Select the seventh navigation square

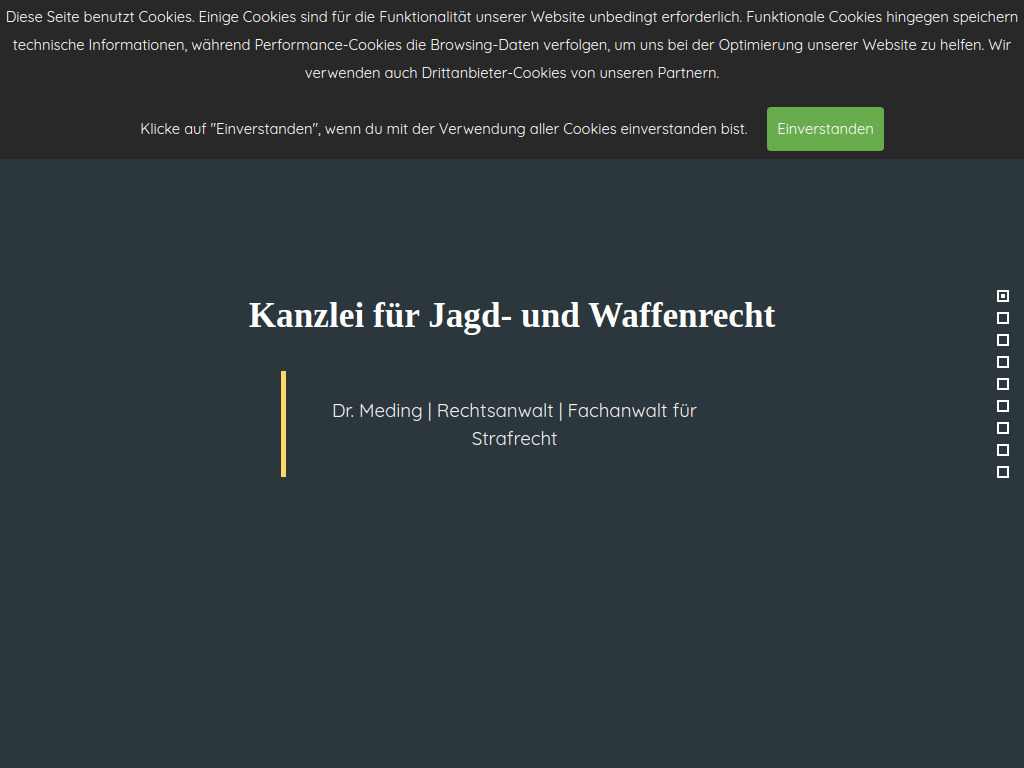(1002, 428)
